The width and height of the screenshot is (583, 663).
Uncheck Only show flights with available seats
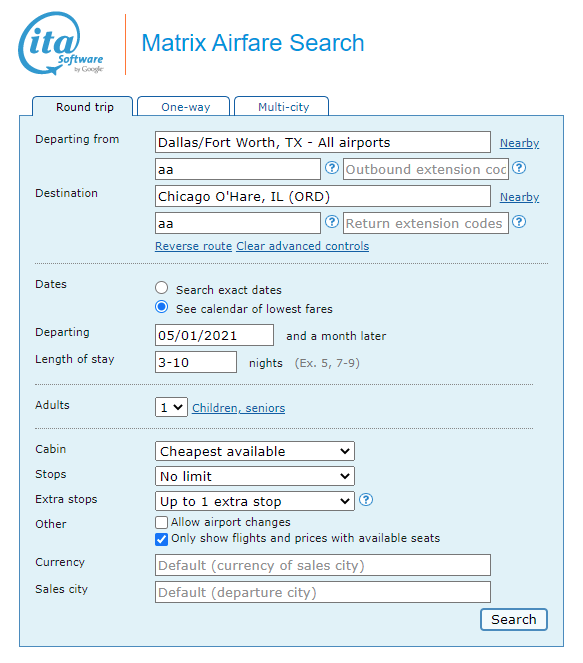pyautogui.click(x=161, y=540)
